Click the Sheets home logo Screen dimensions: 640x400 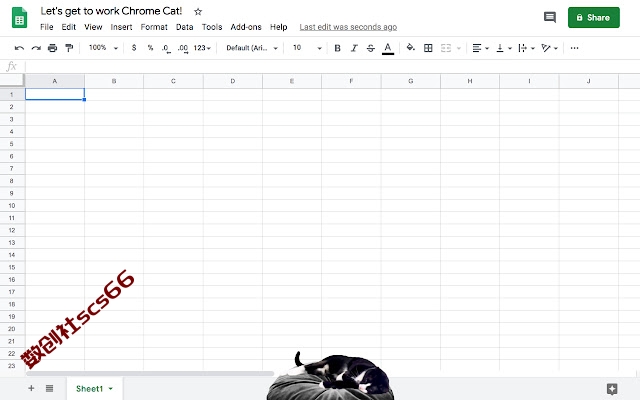pyautogui.click(x=19, y=18)
